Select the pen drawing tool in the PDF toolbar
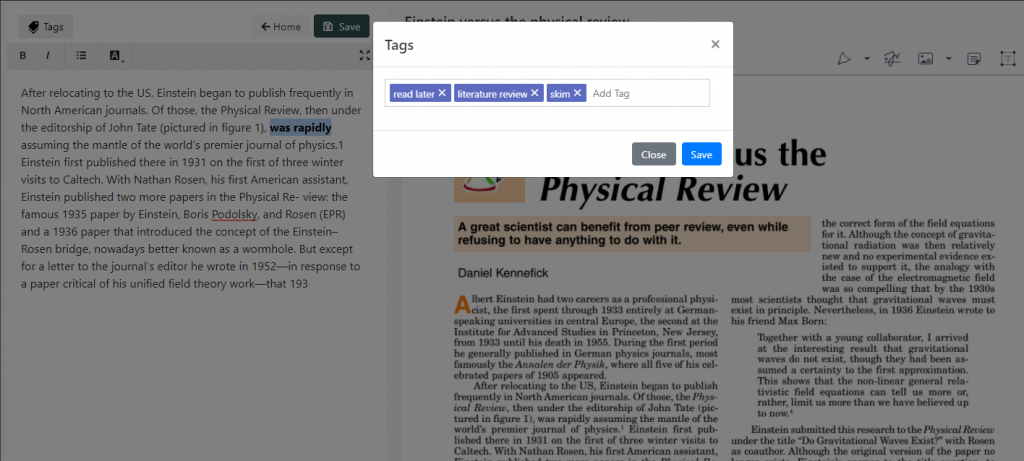Viewport: 1024px width, 461px height. click(x=844, y=59)
